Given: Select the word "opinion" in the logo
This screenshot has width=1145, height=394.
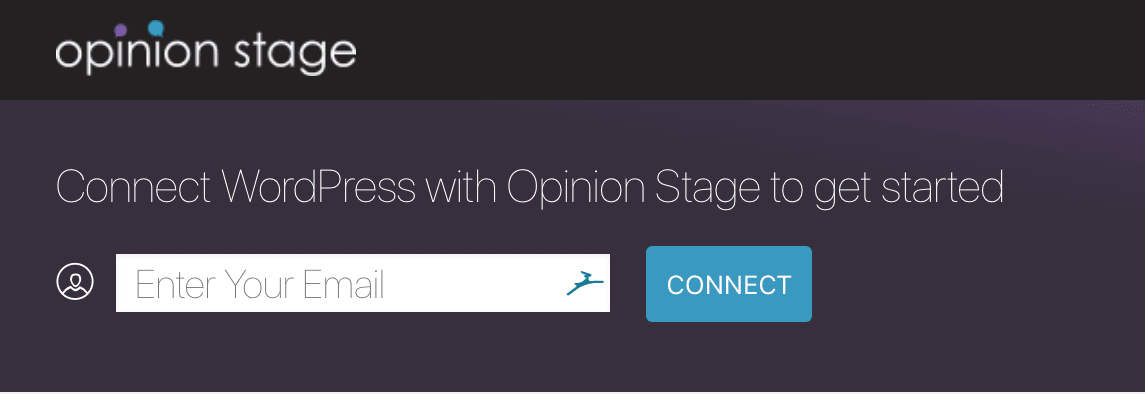Looking at the screenshot, I should 137,54.
